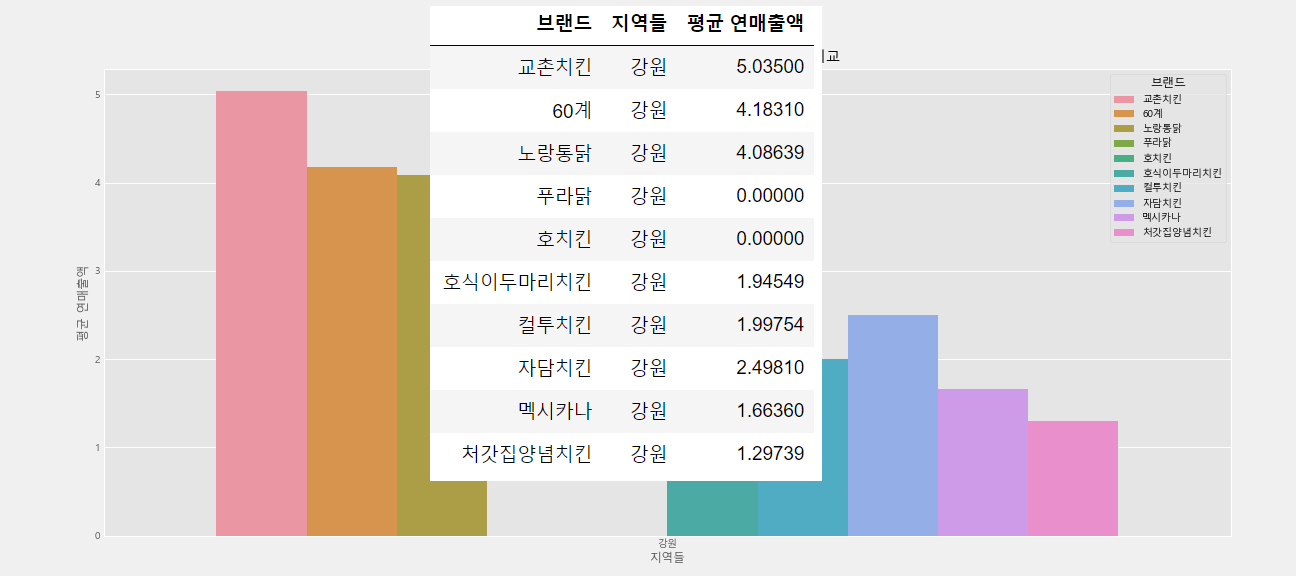This screenshot has width=1296, height=576.
Task: Click the 브랜드 legend title
Action: pos(1168,82)
